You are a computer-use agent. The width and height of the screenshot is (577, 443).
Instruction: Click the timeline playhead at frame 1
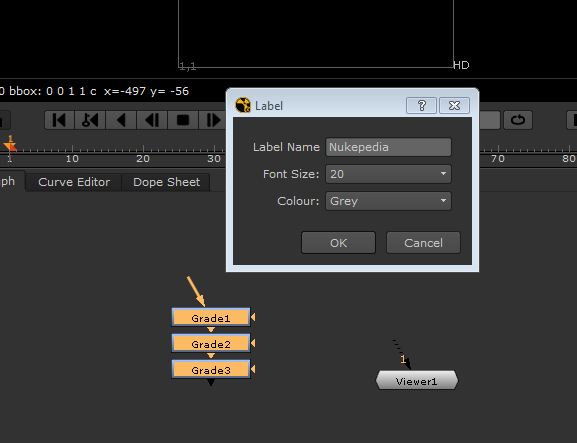(10, 145)
